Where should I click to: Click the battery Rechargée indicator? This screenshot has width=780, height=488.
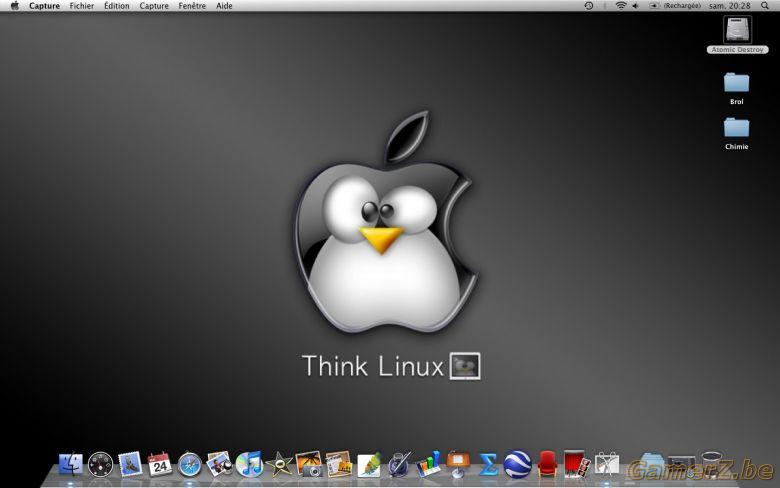[x=675, y=6]
